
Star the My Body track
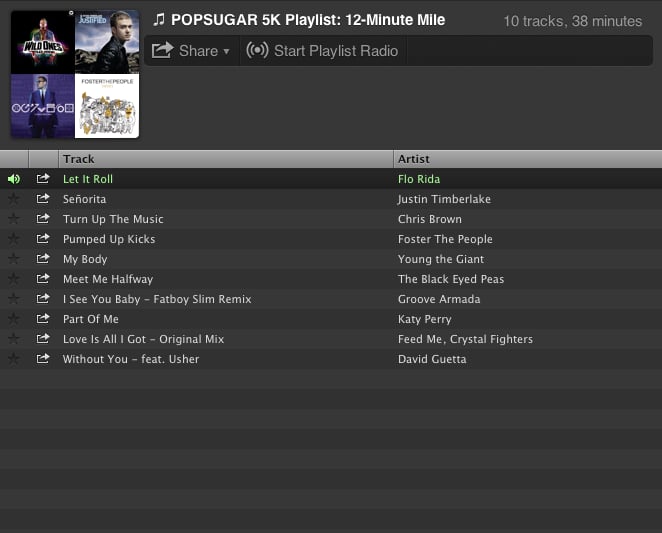14,258
